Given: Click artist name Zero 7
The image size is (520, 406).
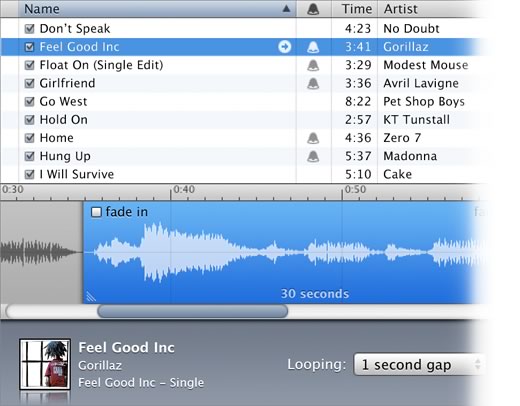Looking at the screenshot, I should 402,138.
